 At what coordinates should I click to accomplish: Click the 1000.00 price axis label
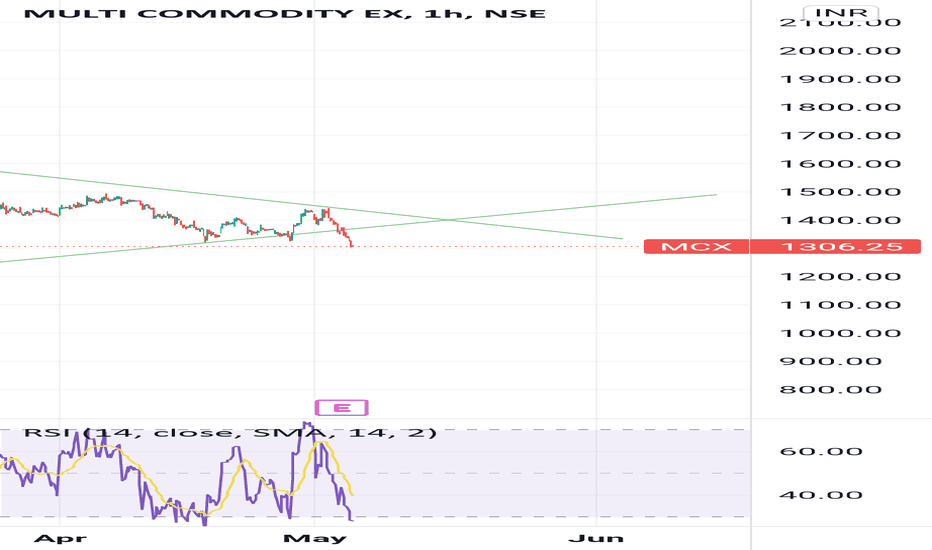coord(840,334)
